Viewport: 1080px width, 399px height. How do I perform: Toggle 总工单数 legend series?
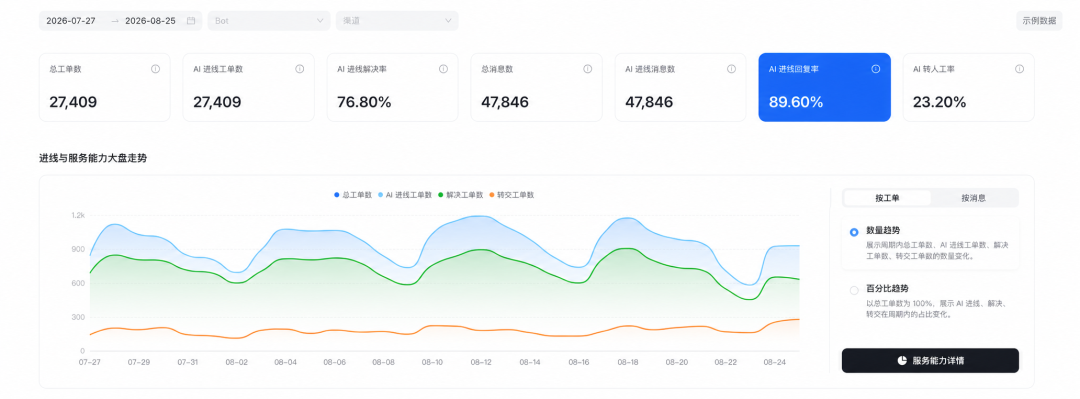tap(353, 195)
